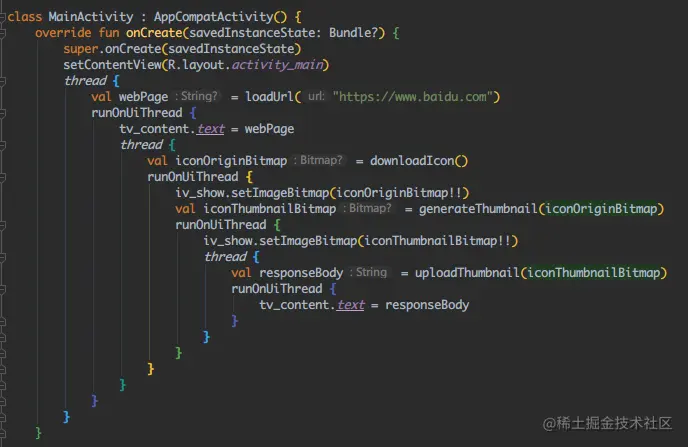Screen dimensions: 688x447
Task: Click 'val' keyword before responseBody
Action: tap(241, 273)
